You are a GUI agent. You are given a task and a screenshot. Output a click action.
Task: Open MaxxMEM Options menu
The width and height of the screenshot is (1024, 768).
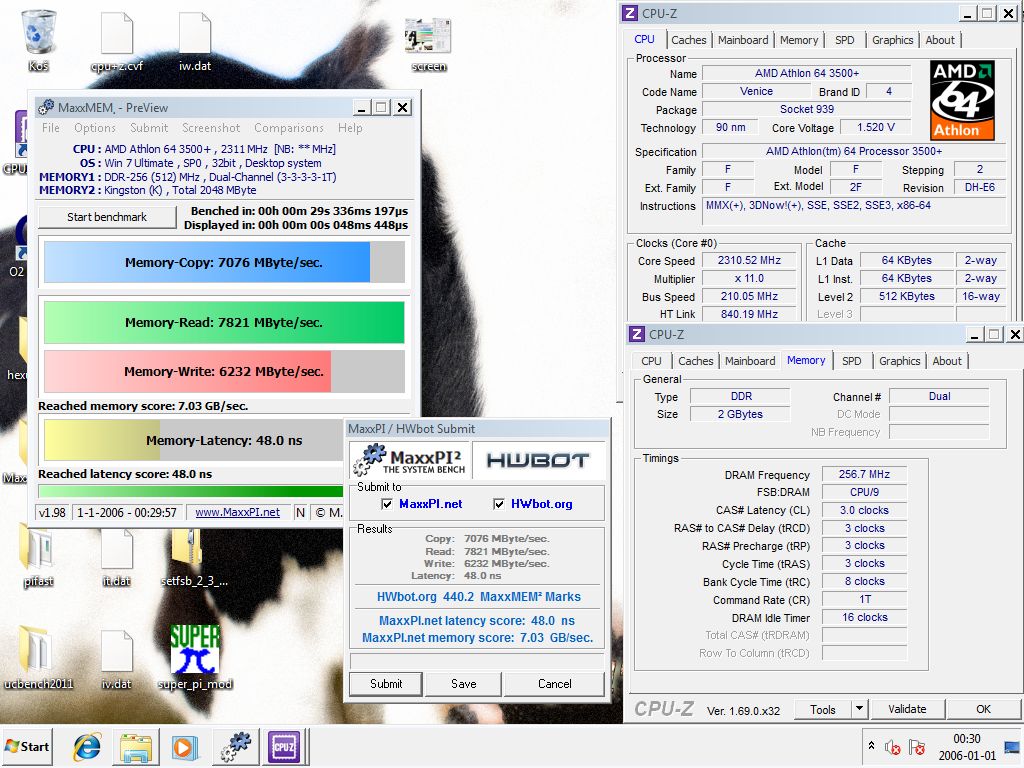click(95, 128)
